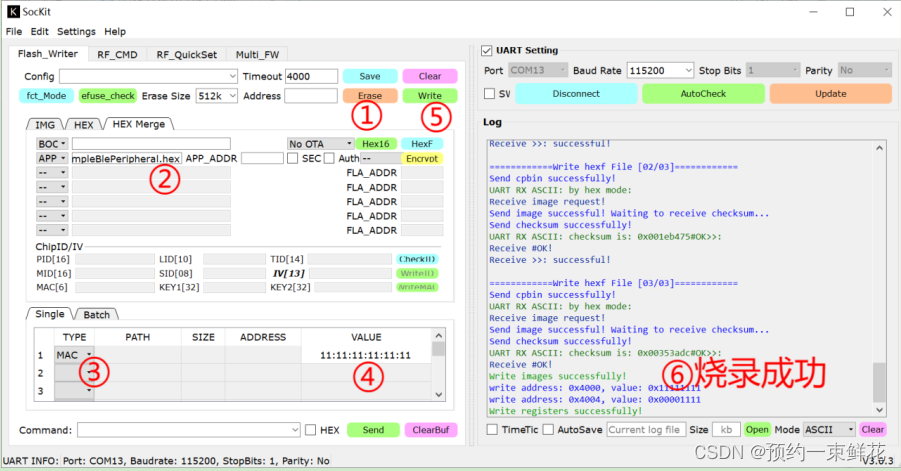
Task: Click the log scrollbar up arrow
Action: tap(879, 148)
